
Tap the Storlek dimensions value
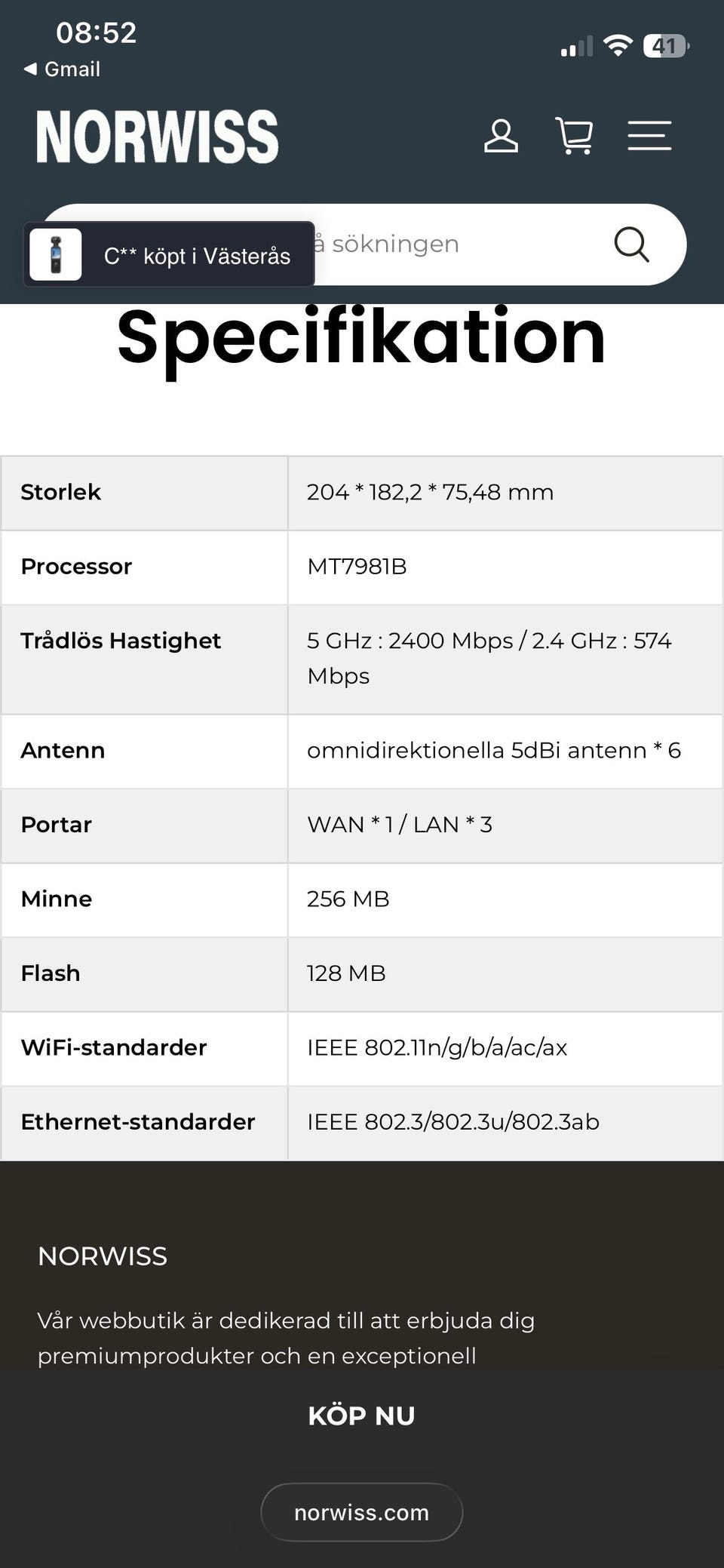tap(430, 492)
